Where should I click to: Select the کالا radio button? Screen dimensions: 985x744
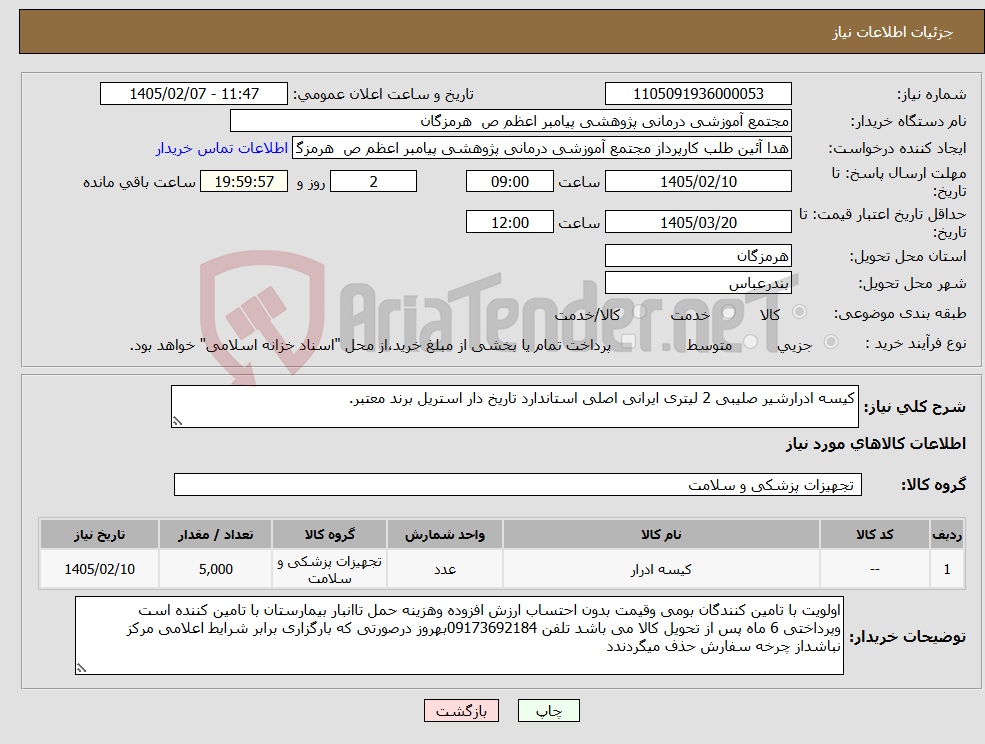coord(800,312)
